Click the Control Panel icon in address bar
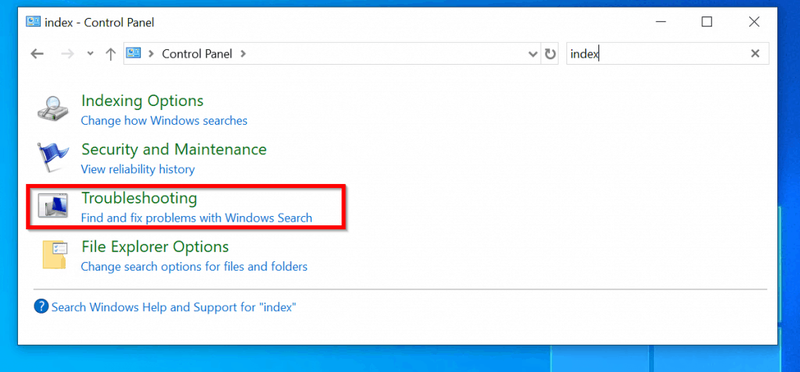 coord(134,53)
